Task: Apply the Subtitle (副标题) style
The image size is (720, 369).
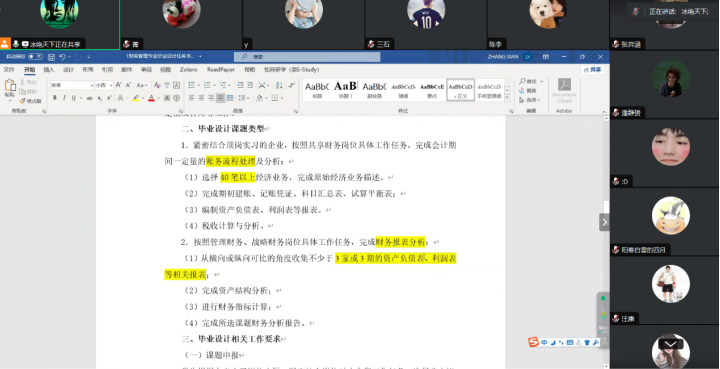Action: [x=374, y=89]
